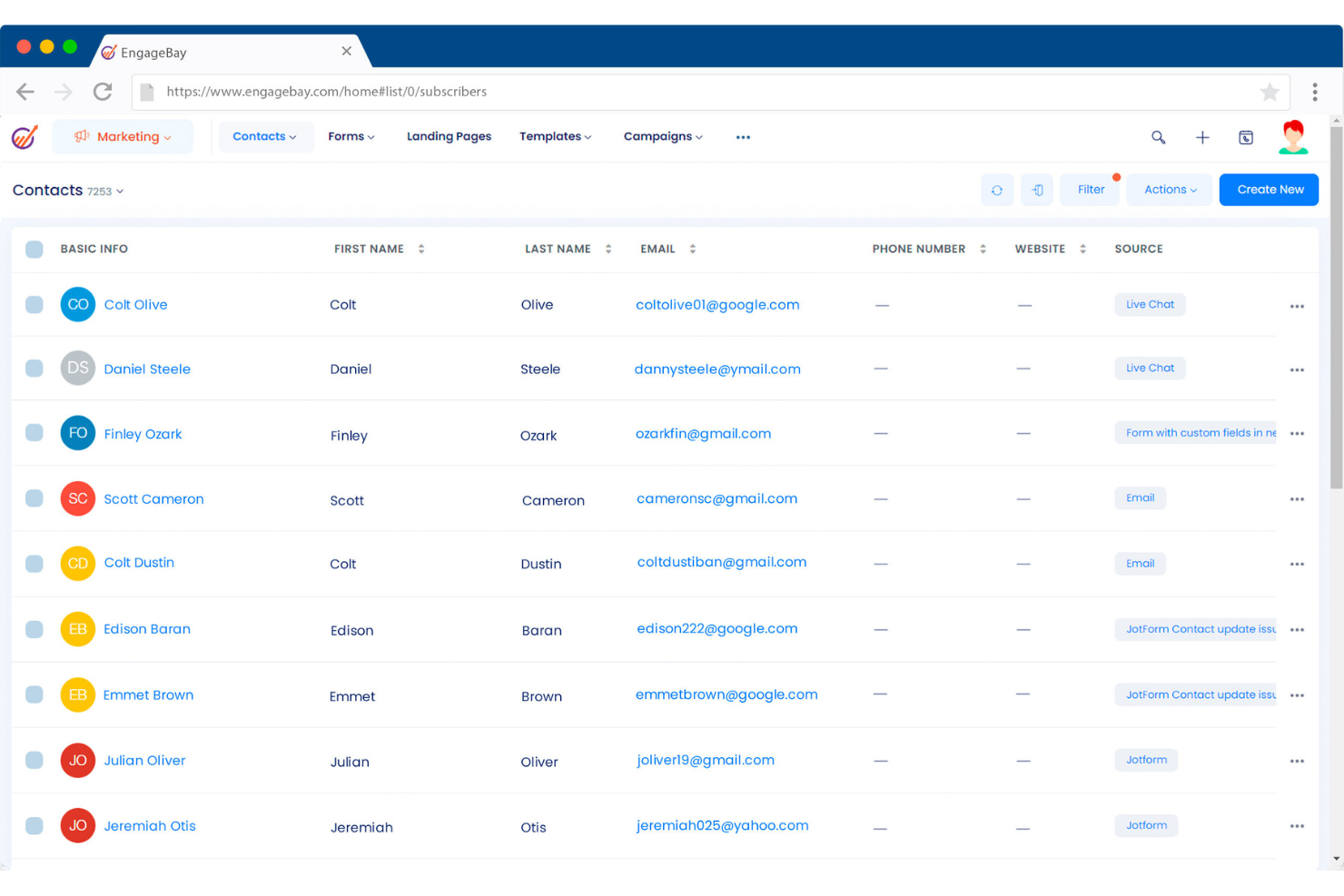The height and width of the screenshot is (896, 1344).
Task: Switch to the Landing Pages tab
Action: pyautogui.click(x=449, y=136)
